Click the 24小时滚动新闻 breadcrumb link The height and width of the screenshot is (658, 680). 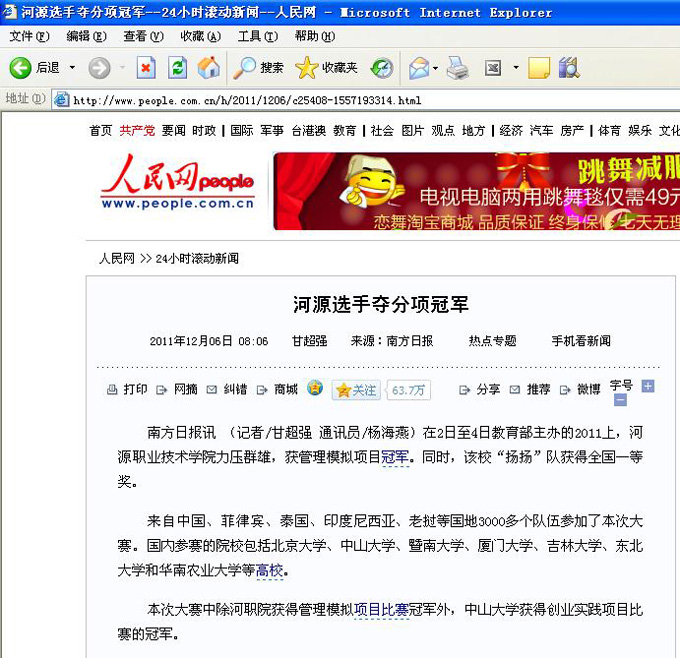[197, 258]
